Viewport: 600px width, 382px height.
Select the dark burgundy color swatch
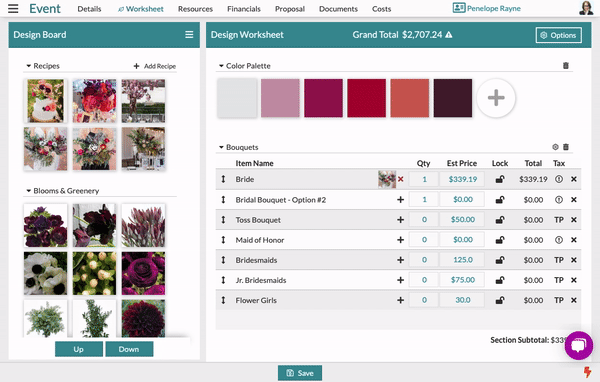[453, 98]
